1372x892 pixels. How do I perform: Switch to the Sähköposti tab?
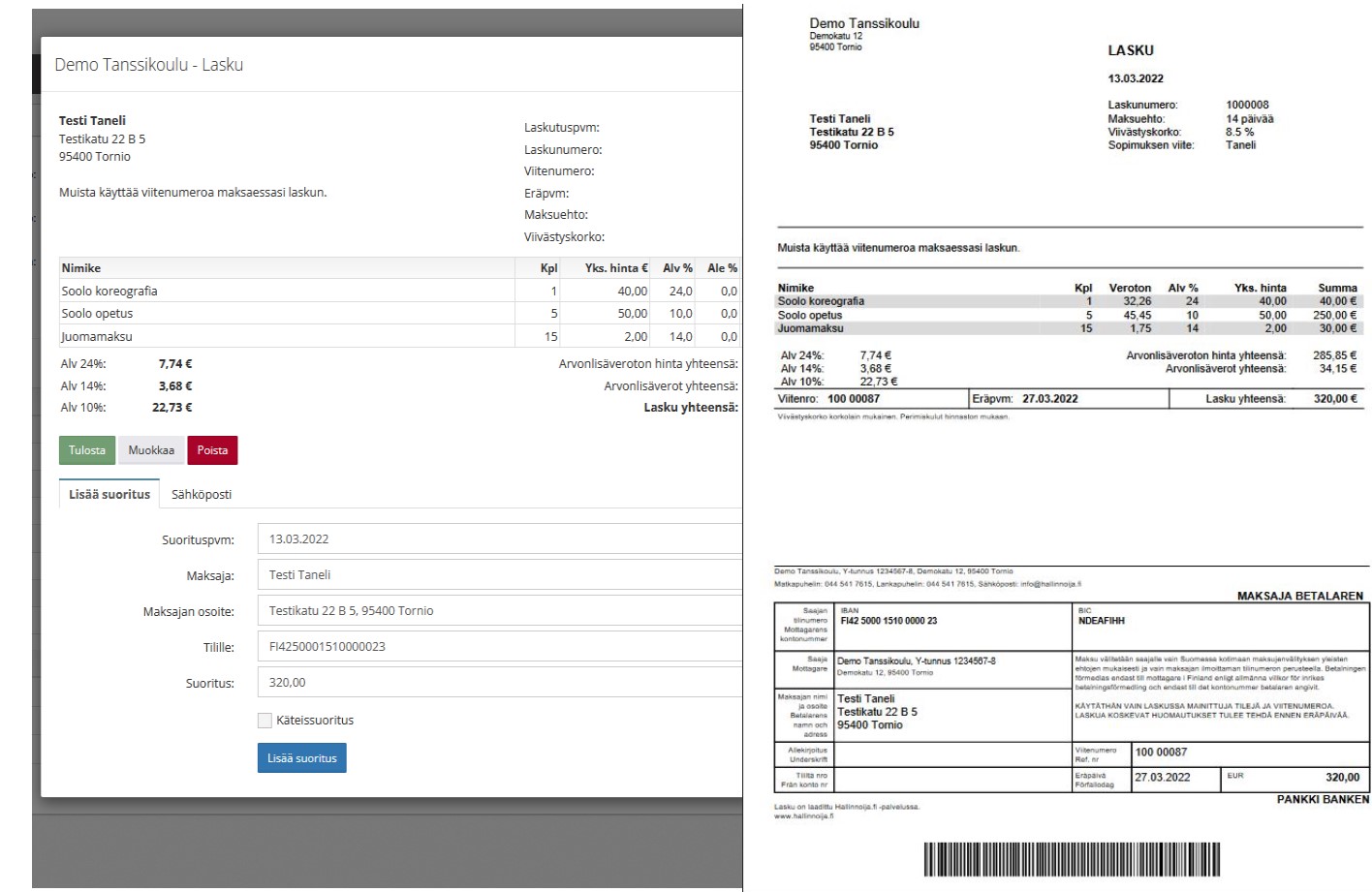[202, 494]
